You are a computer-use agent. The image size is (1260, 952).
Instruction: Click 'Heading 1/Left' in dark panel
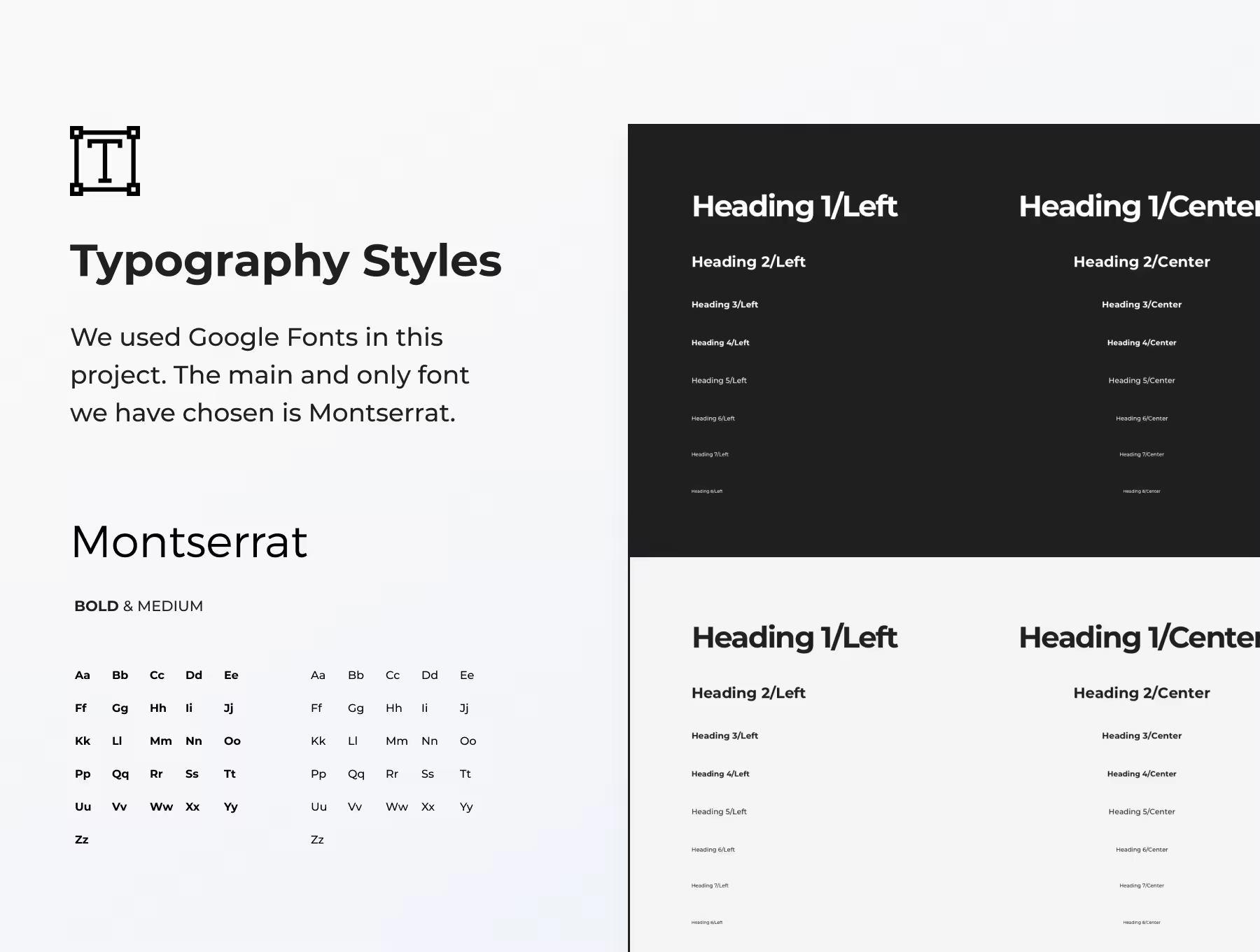tap(794, 206)
